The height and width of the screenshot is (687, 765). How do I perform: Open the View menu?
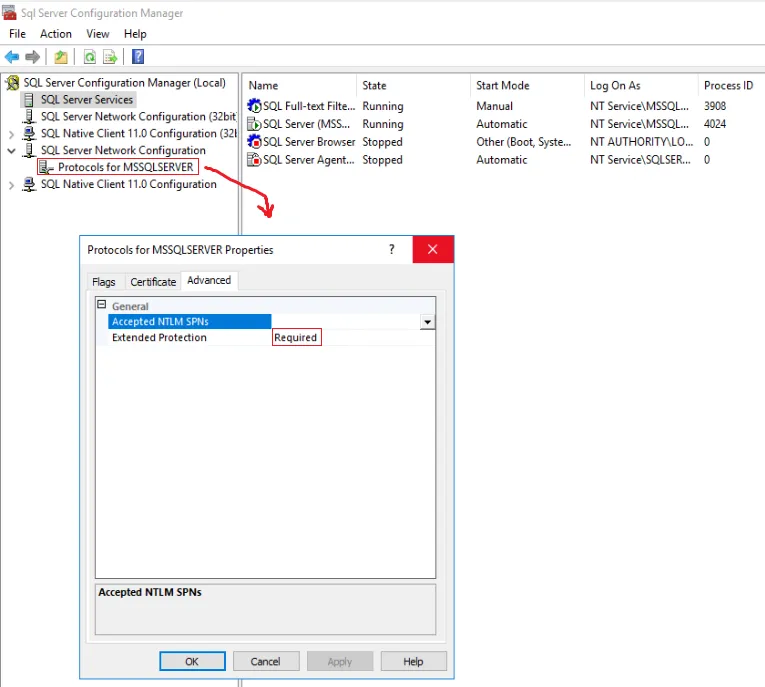click(x=98, y=34)
